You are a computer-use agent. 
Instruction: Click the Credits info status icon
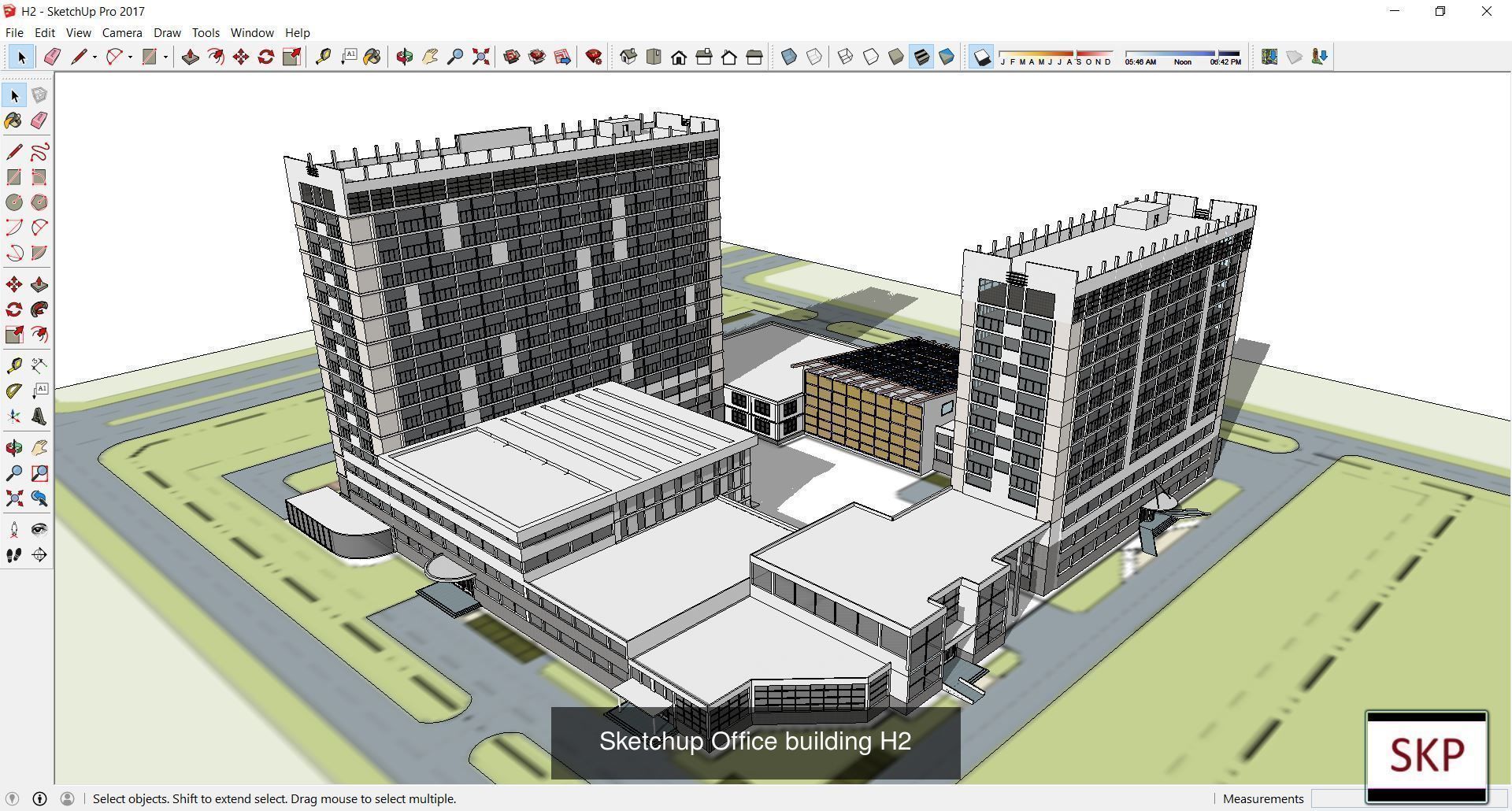click(x=39, y=798)
